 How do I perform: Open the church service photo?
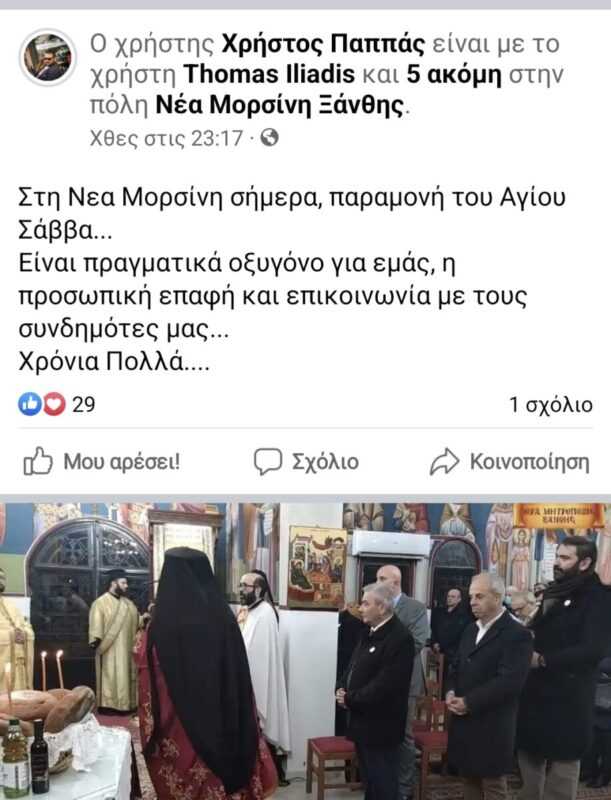tap(306, 652)
